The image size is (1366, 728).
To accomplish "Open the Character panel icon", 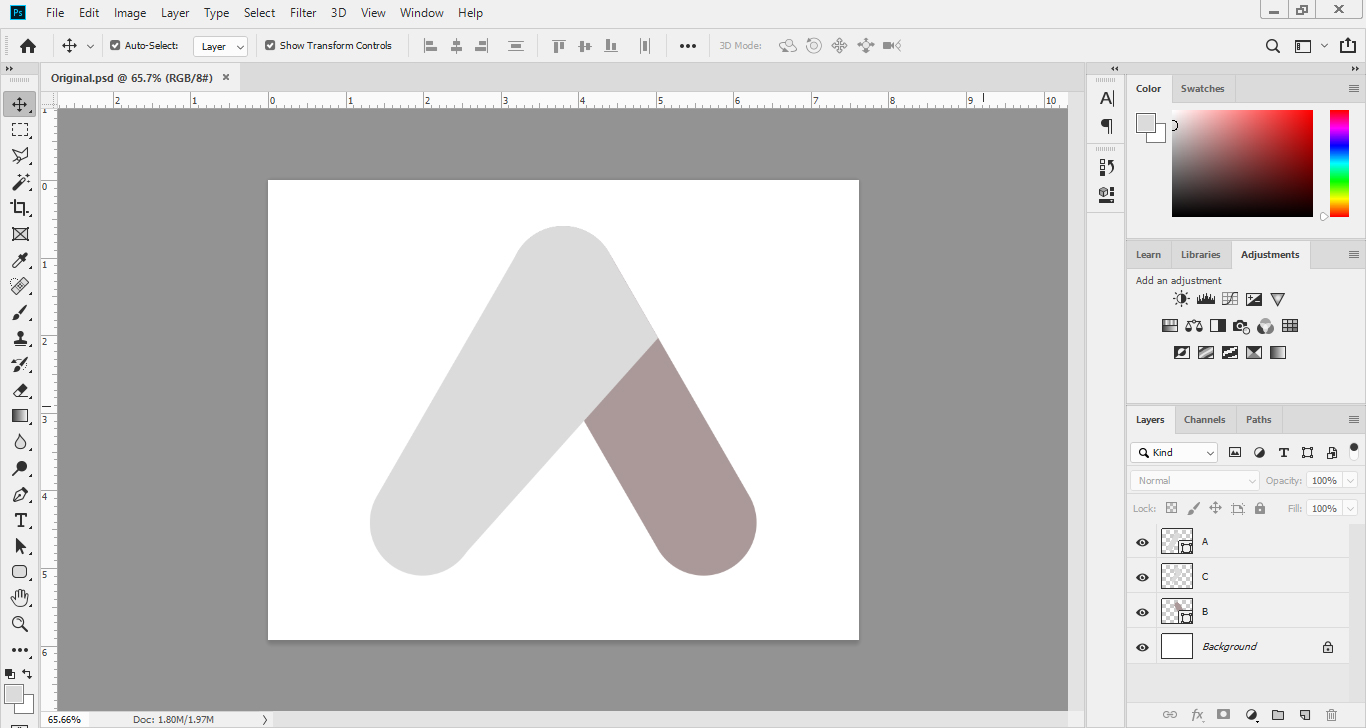I will [1106, 99].
